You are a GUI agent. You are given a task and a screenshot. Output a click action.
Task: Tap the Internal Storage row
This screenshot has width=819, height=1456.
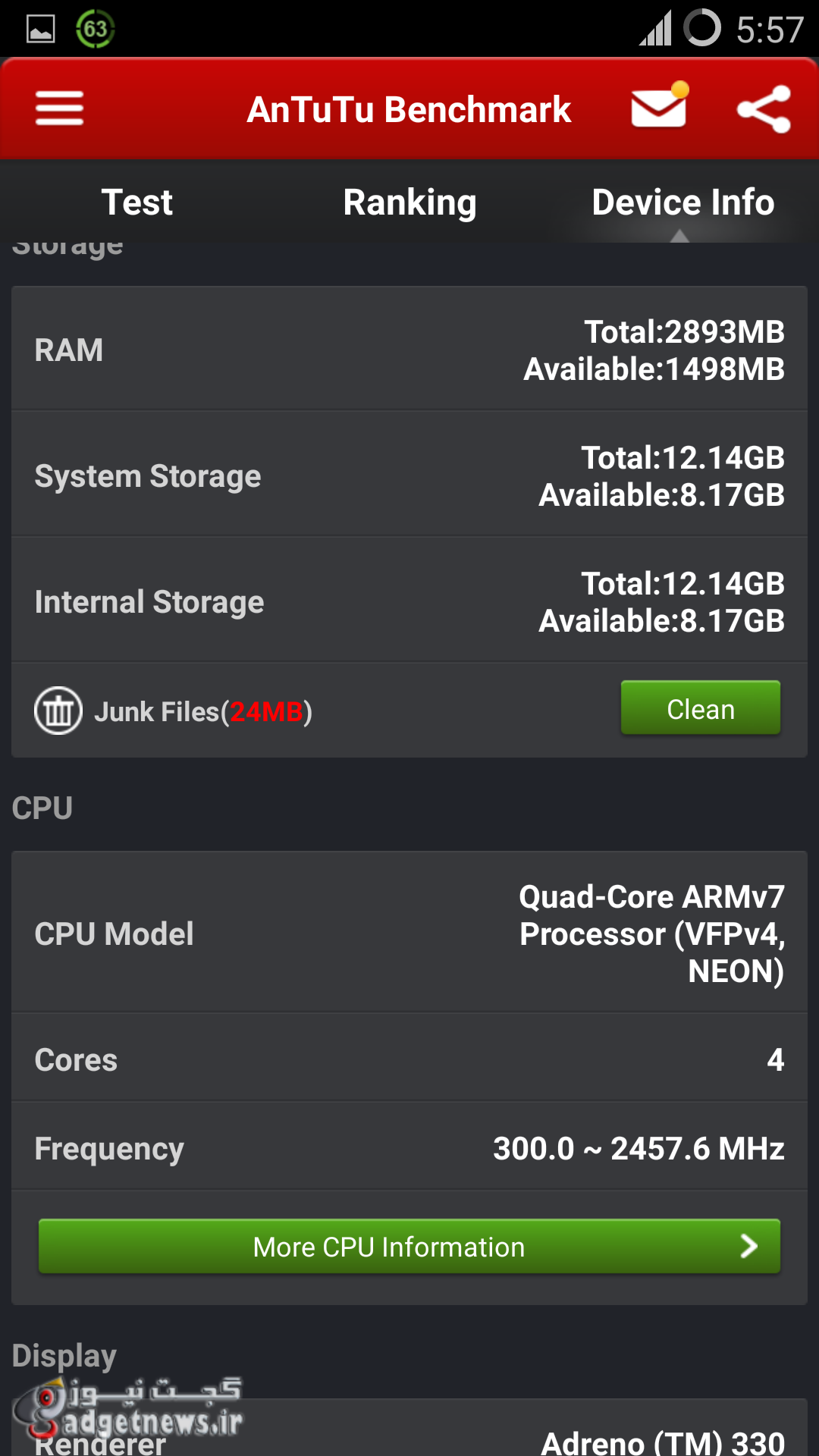pos(409,601)
